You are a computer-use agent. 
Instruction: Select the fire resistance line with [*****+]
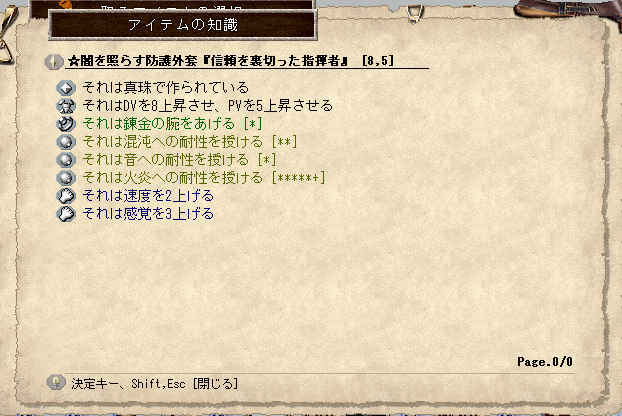pyautogui.click(x=204, y=178)
